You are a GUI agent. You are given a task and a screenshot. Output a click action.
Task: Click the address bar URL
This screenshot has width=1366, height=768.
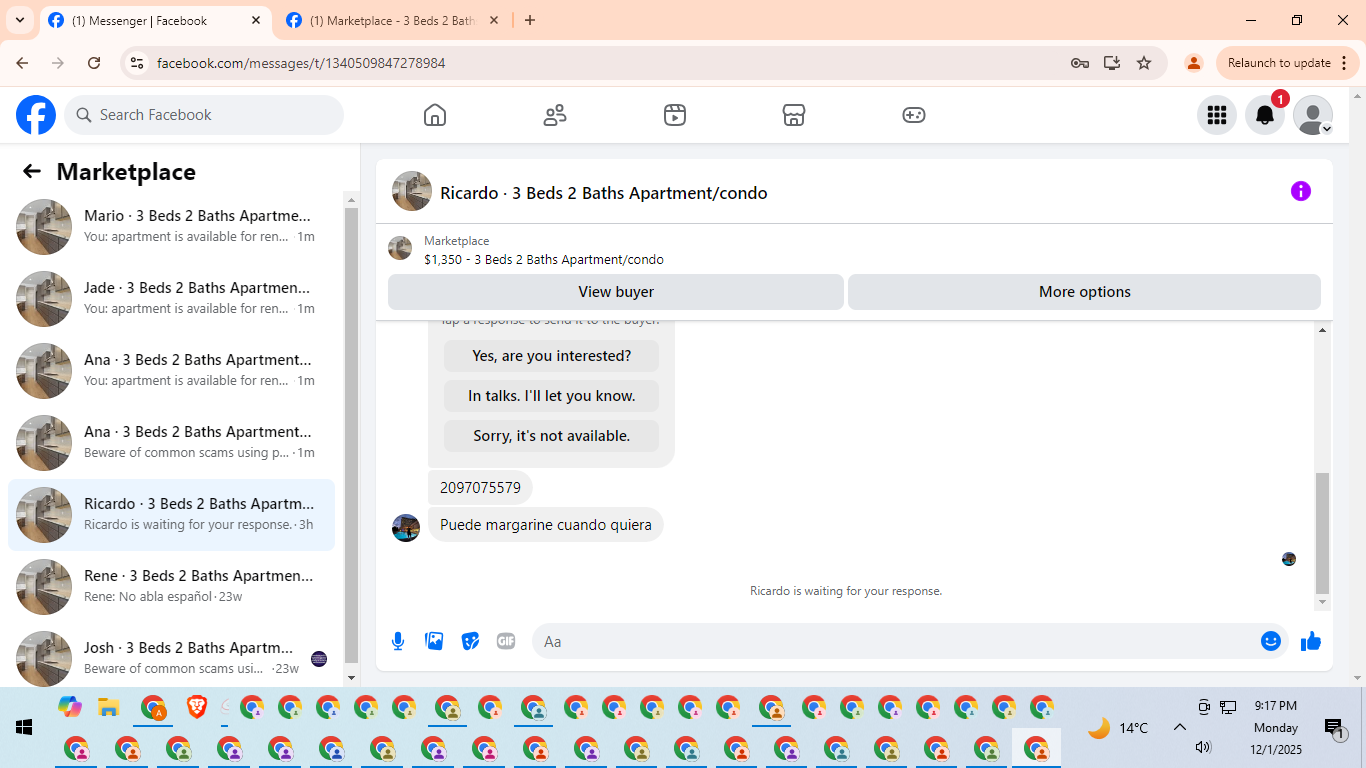301,63
